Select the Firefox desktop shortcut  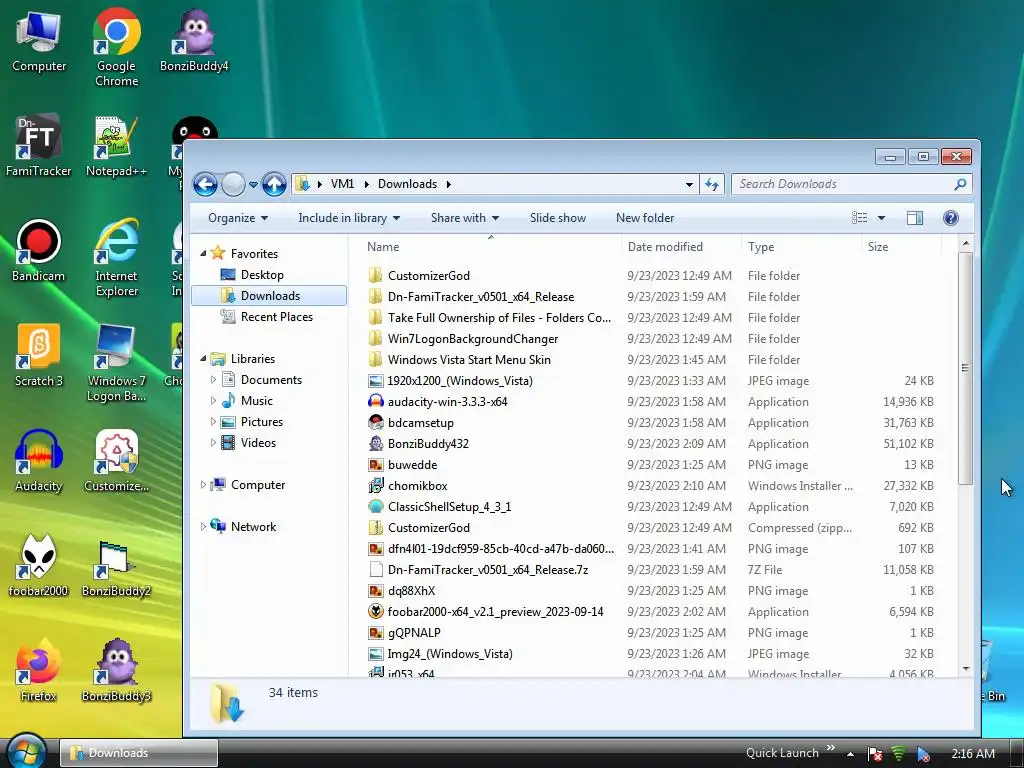[x=39, y=671]
